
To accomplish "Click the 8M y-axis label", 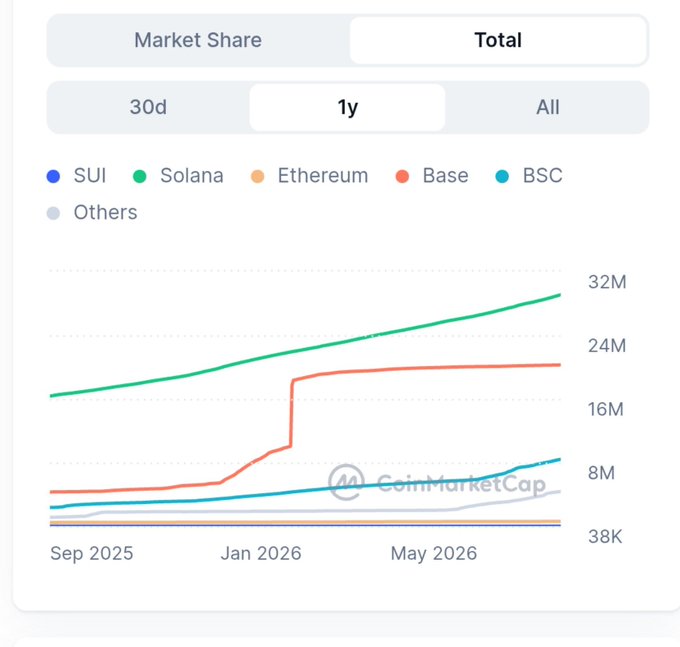I will pos(602,473).
